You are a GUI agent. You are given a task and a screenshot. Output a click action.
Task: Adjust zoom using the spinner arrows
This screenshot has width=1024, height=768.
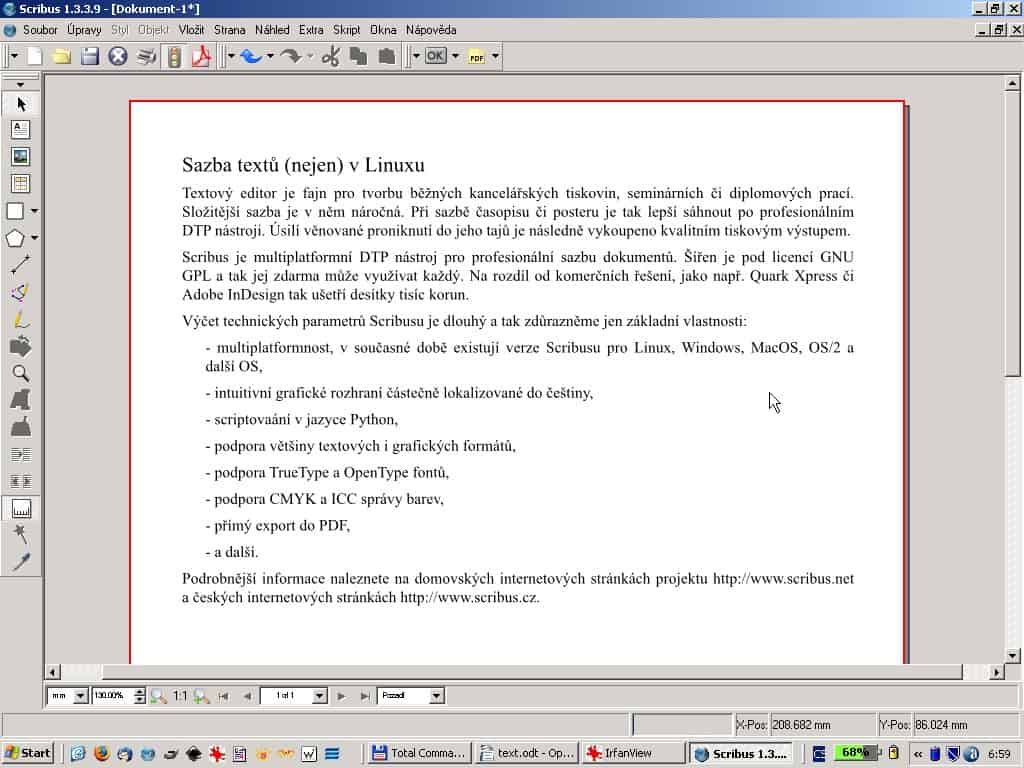click(x=139, y=696)
